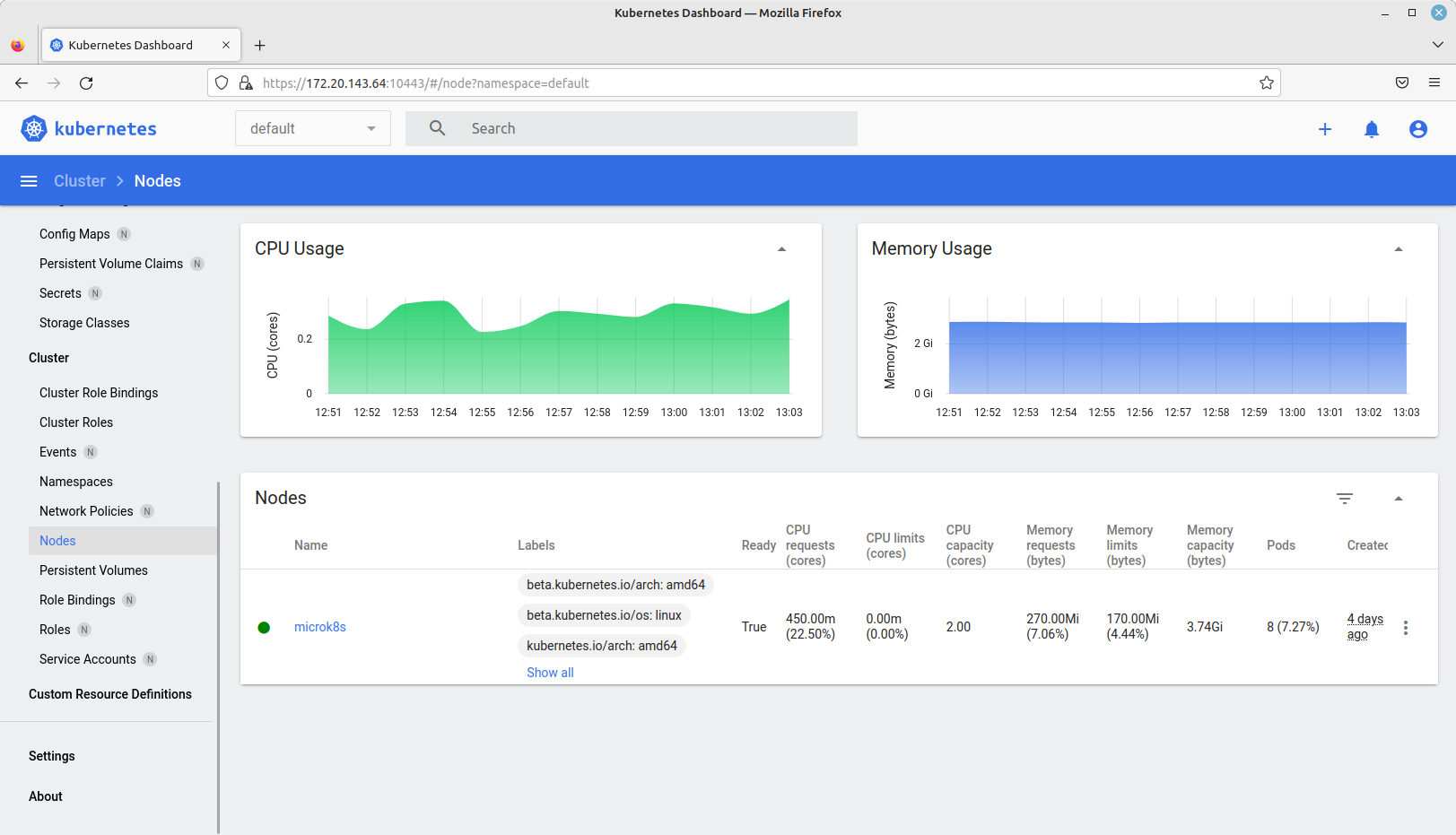Click the 8 (7.27%) pods cell
Viewport: 1456px width, 835px height.
[1293, 627]
